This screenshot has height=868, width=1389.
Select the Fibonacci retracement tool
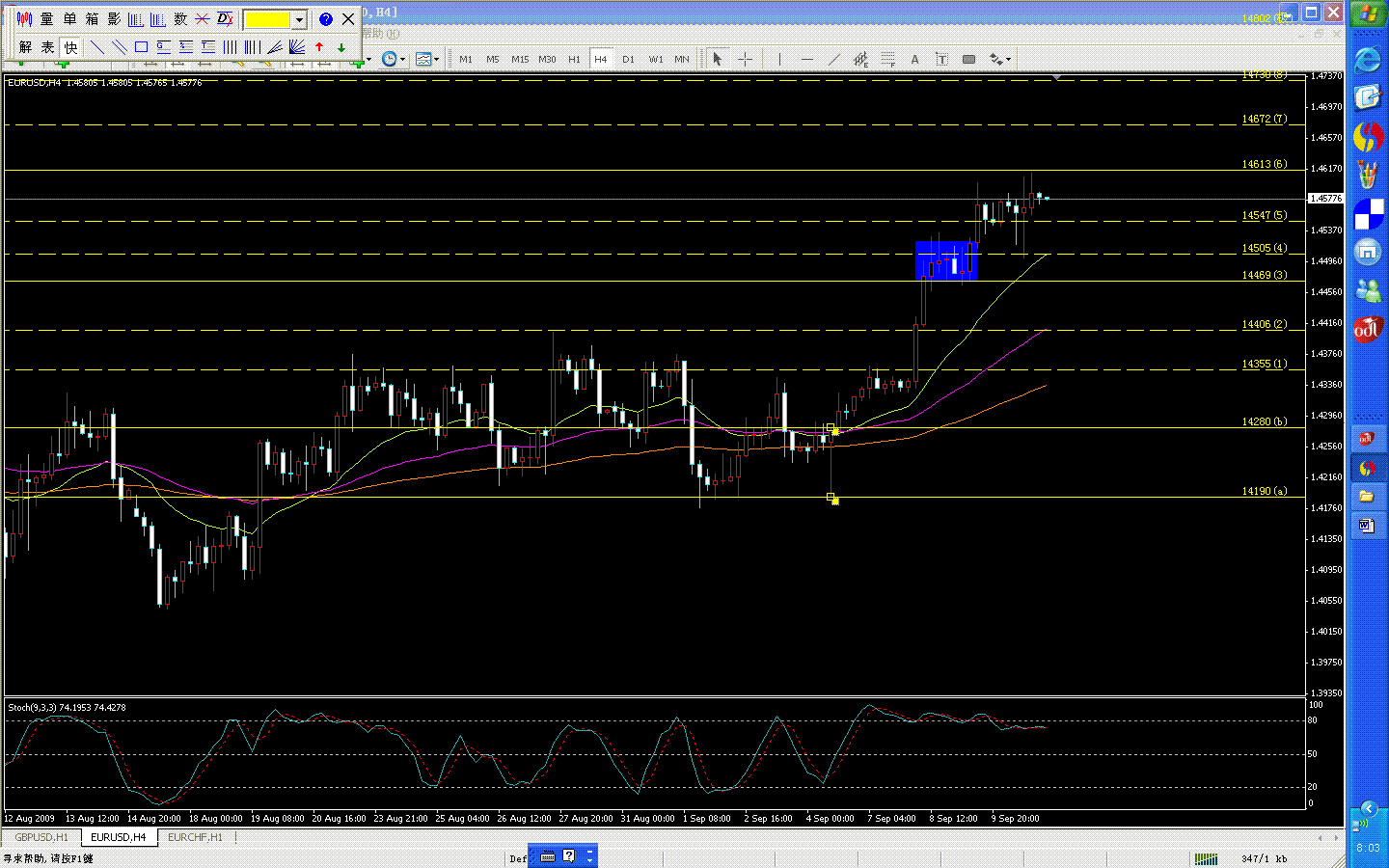click(887, 59)
